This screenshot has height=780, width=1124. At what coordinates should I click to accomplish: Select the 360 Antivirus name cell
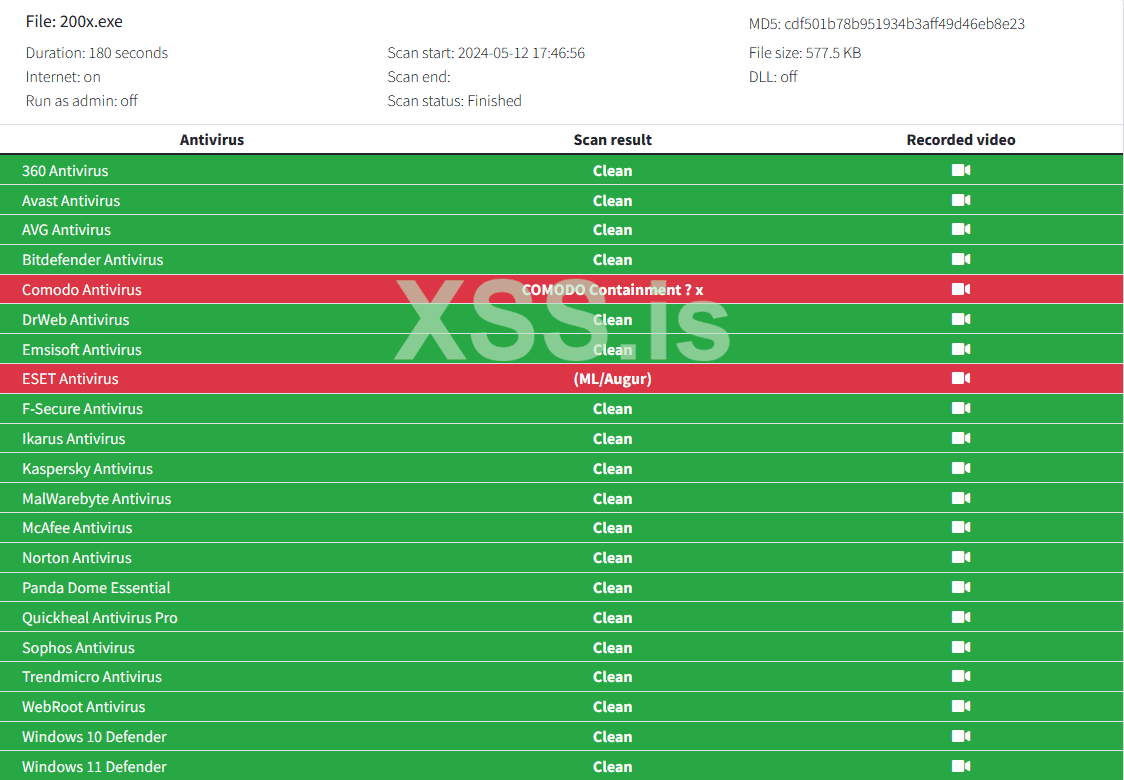(x=65, y=171)
